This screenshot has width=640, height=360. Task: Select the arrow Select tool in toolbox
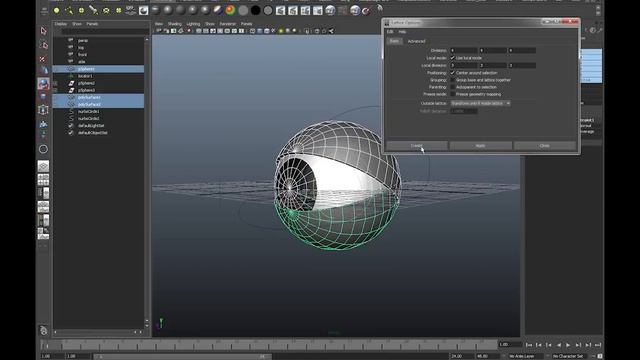[43, 31]
